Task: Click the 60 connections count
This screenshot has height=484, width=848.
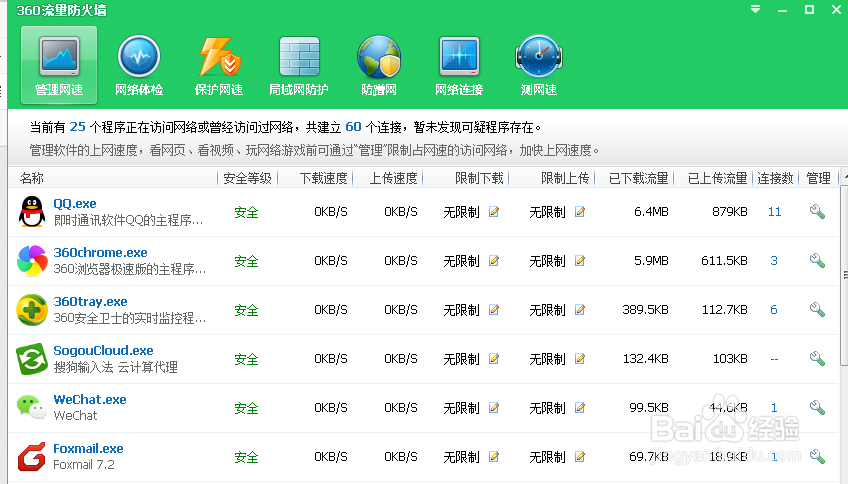Action: click(353, 127)
